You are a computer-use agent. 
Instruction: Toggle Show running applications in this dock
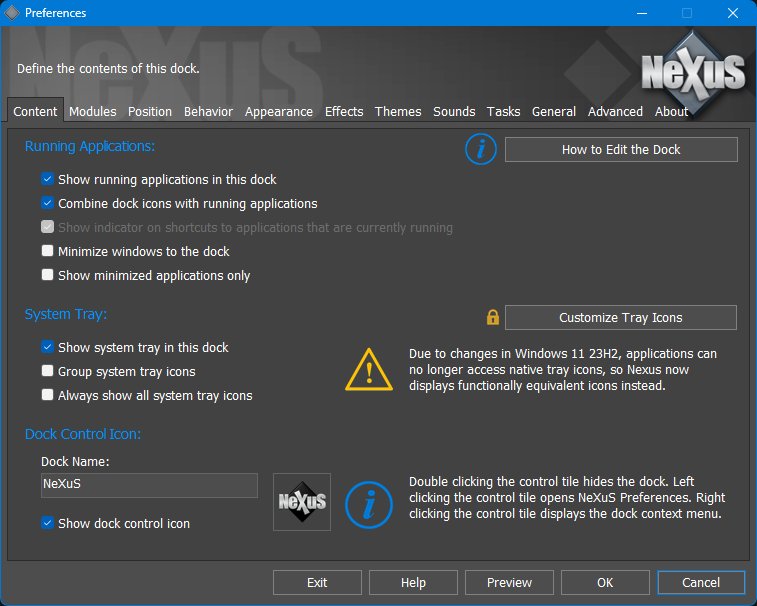point(47,179)
